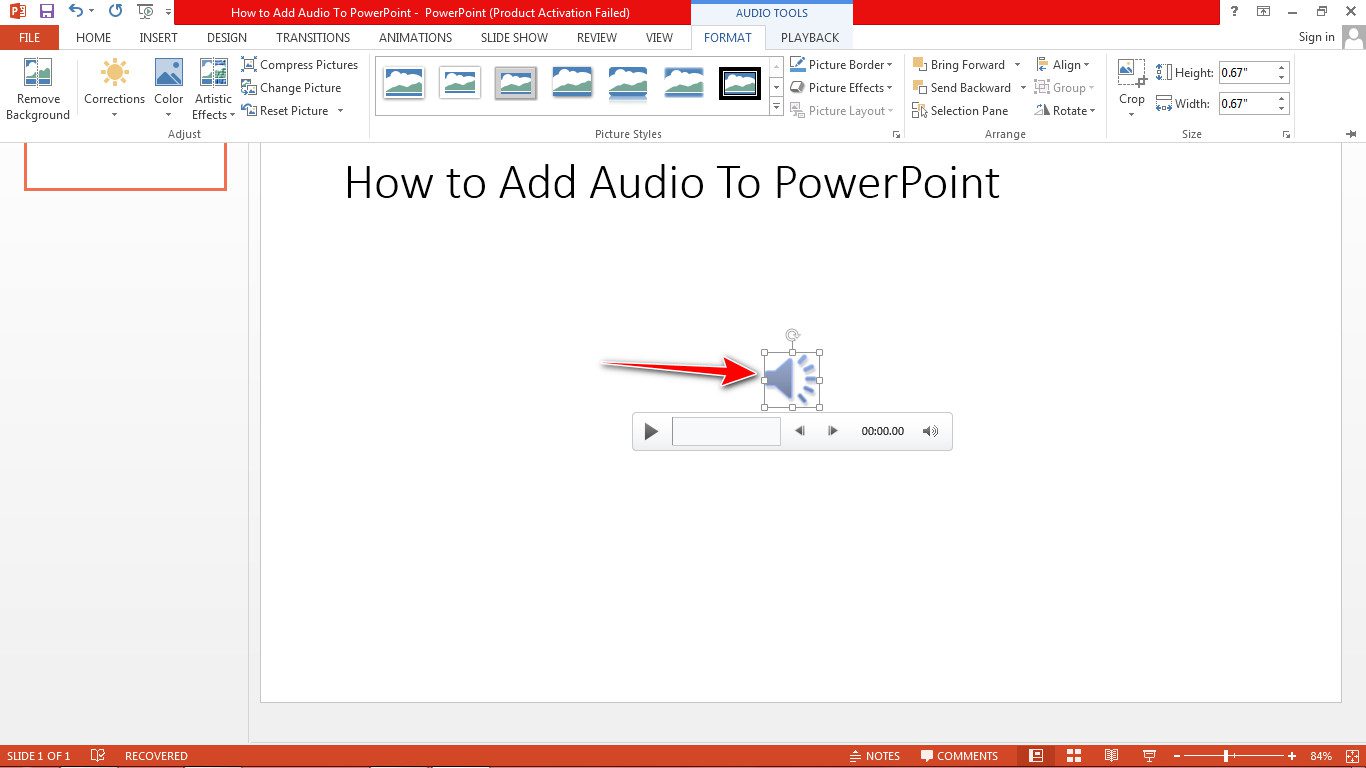Expand Reset Picture dropdown arrow
The height and width of the screenshot is (768, 1366).
340,111
